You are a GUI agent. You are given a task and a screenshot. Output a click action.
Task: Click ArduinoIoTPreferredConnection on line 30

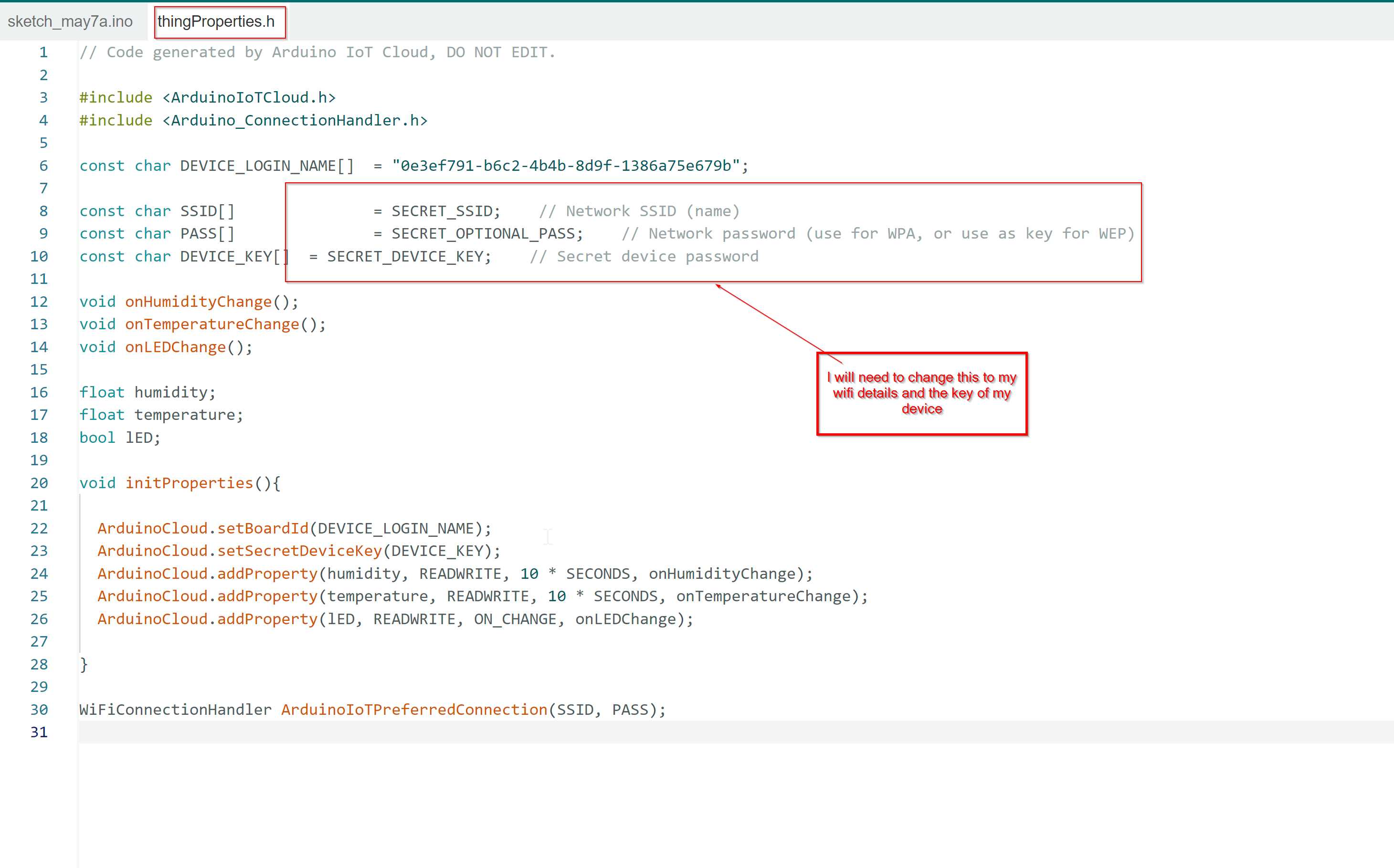[414, 710]
